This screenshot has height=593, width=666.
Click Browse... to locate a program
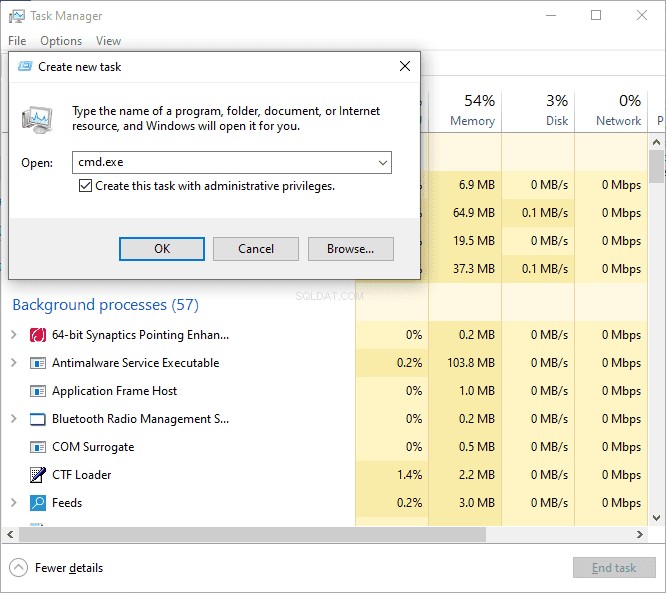pyautogui.click(x=350, y=249)
